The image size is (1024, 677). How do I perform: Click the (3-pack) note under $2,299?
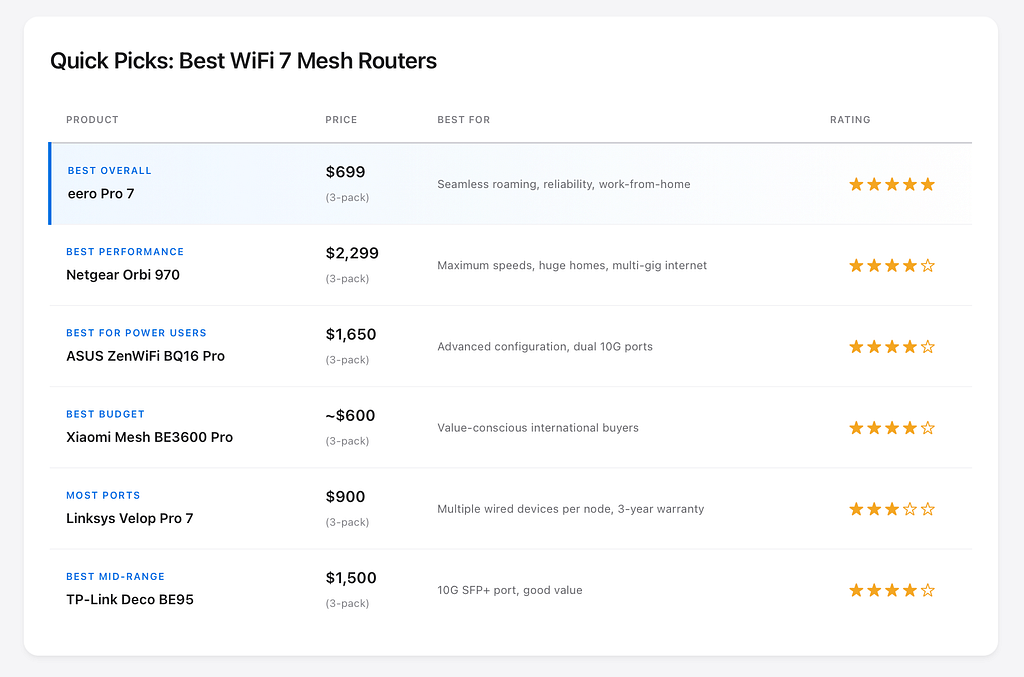tap(347, 279)
